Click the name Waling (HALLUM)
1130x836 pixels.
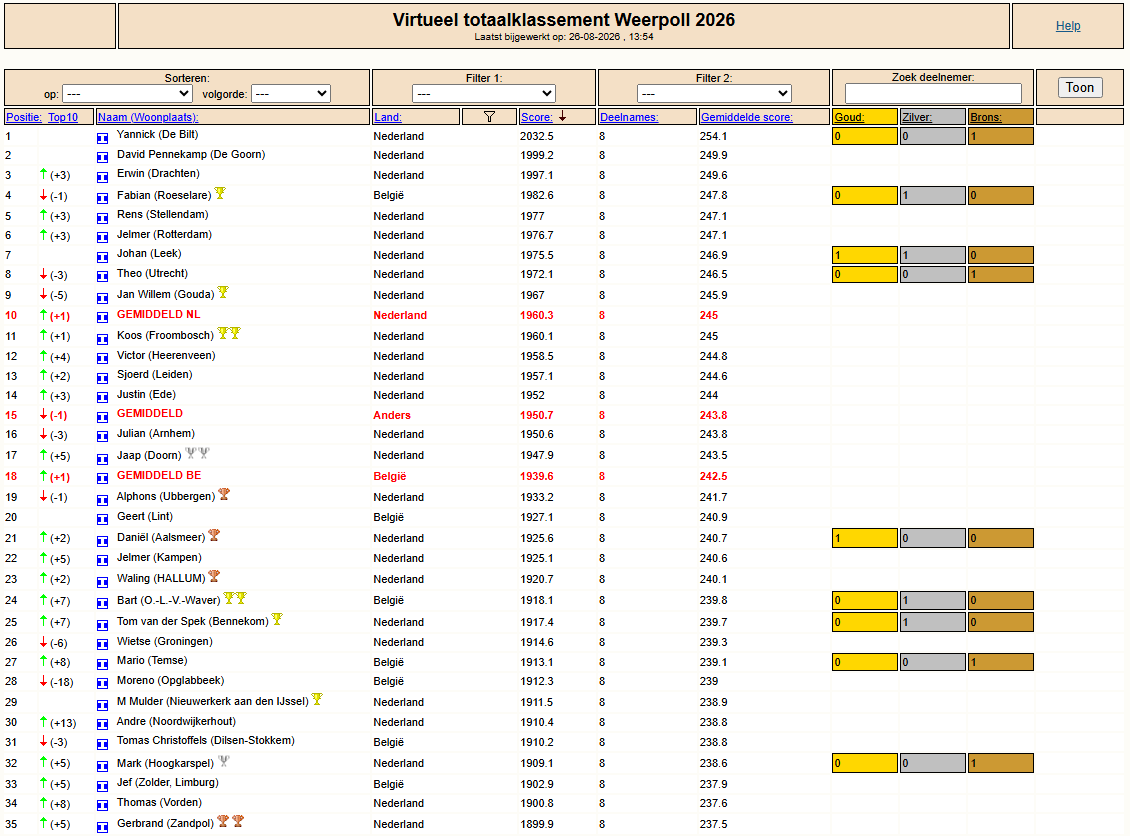tap(161, 579)
